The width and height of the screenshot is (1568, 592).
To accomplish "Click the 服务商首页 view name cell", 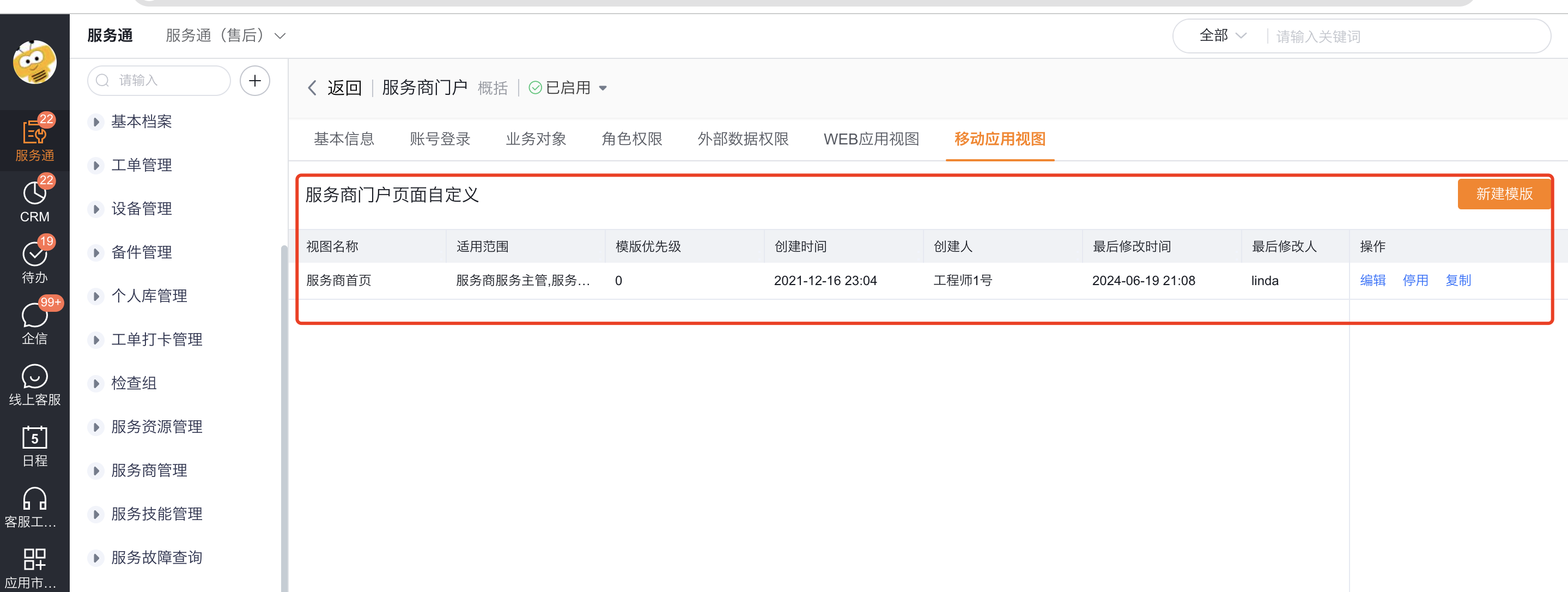I will coord(338,280).
